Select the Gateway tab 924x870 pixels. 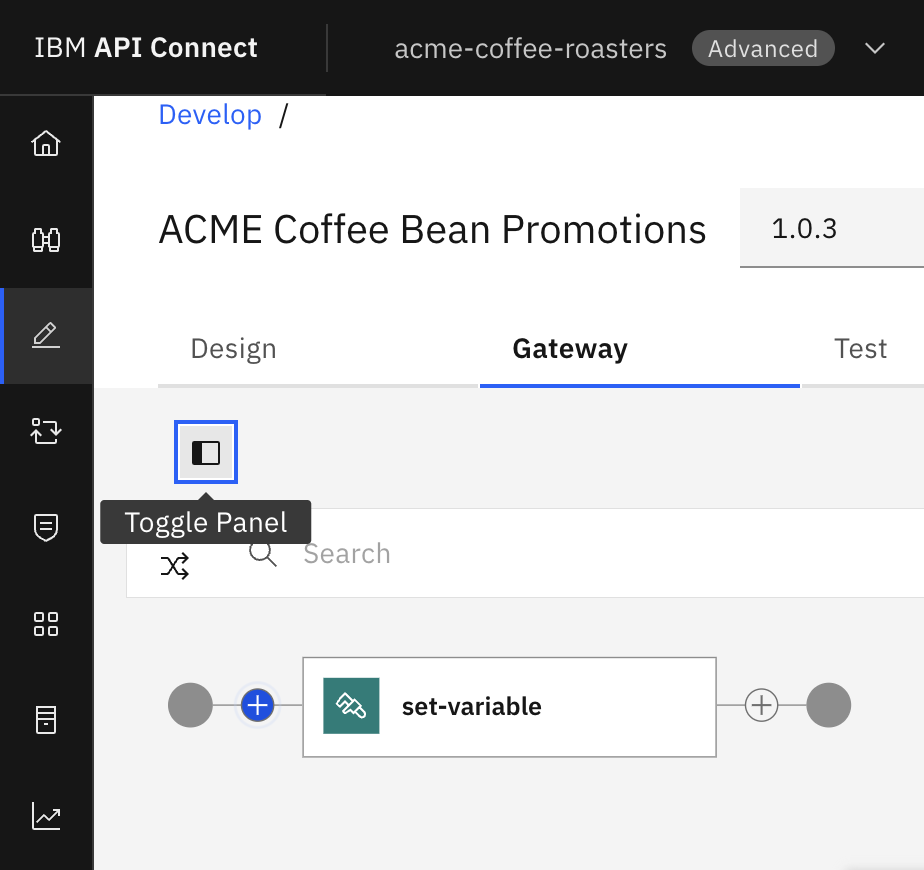click(570, 349)
